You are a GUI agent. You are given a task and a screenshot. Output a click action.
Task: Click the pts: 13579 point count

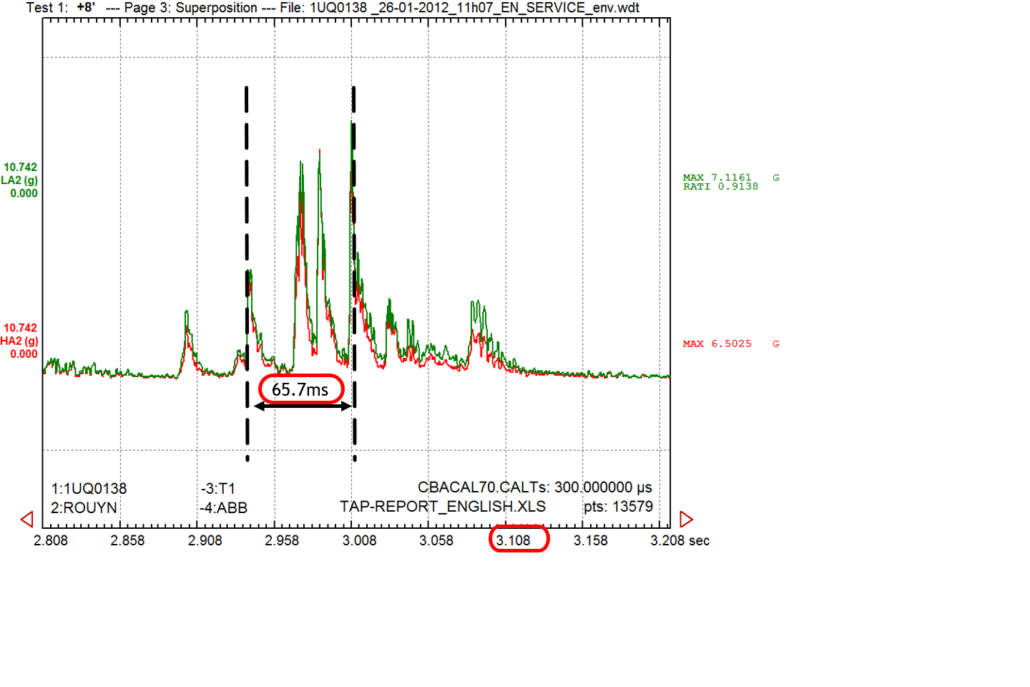618,506
